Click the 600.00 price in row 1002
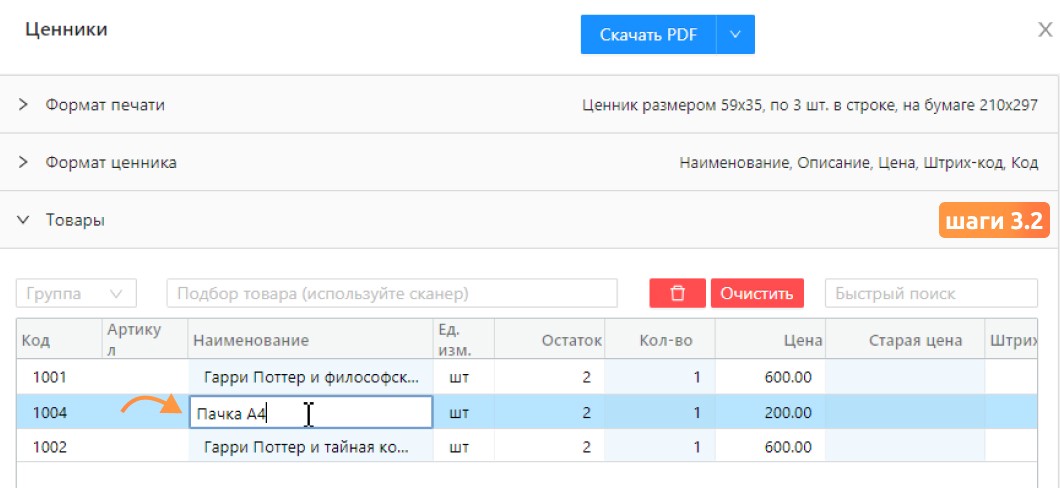The width and height of the screenshot is (1060, 488). pyautogui.click(x=770, y=447)
